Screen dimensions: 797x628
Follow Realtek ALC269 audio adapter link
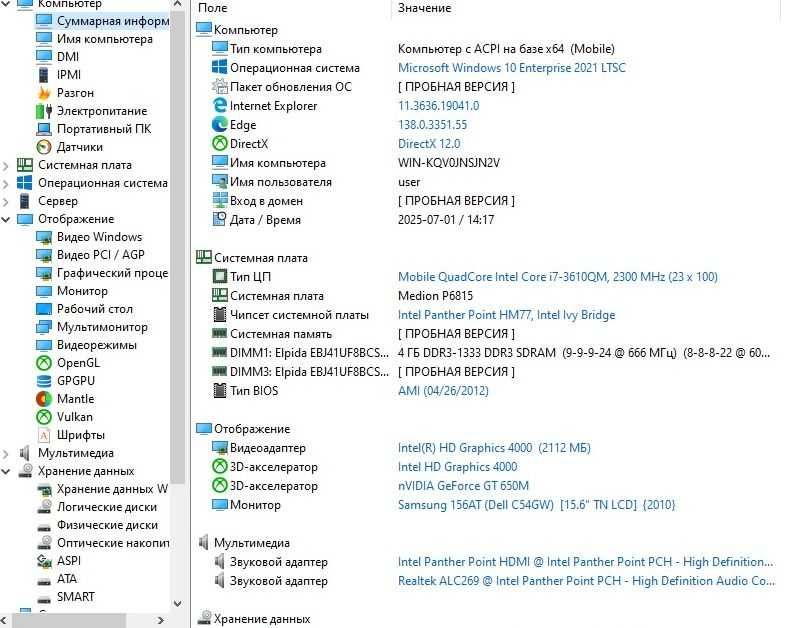pyautogui.click(x=586, y=581)
